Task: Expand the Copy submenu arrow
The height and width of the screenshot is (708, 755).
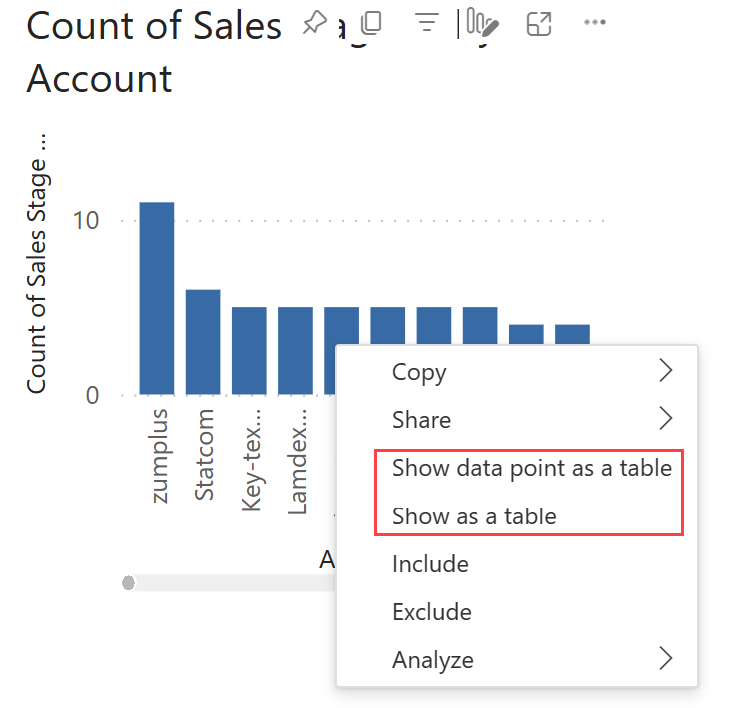Action: pos(666,372)
